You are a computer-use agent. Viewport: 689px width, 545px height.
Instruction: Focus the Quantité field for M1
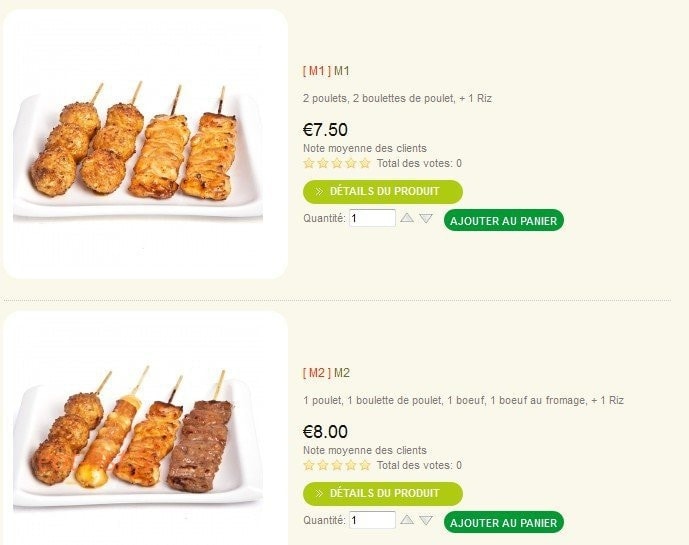pos(372,218)
